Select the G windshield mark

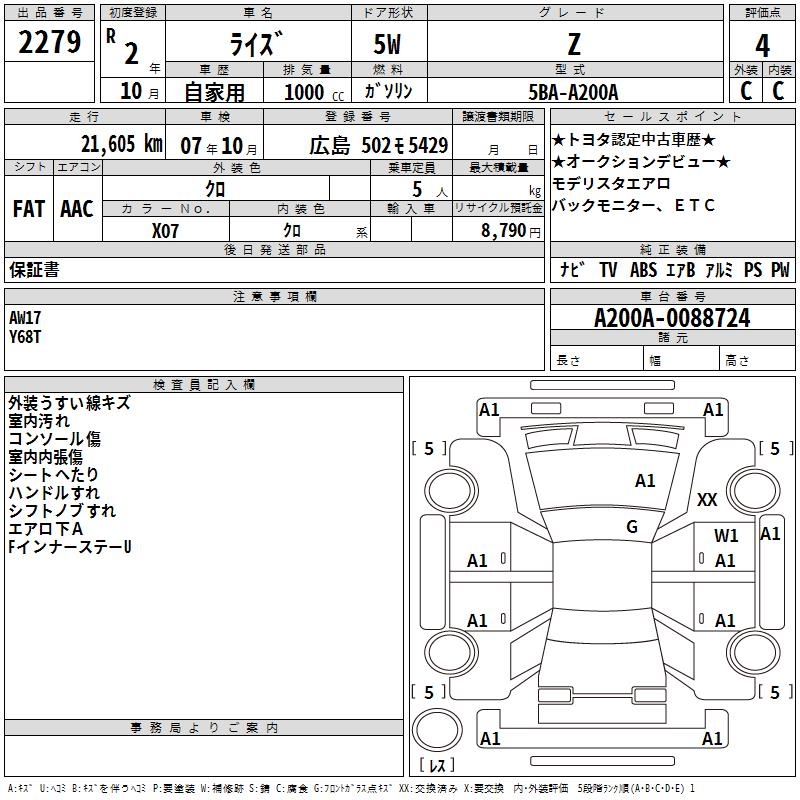coord(632,527)
